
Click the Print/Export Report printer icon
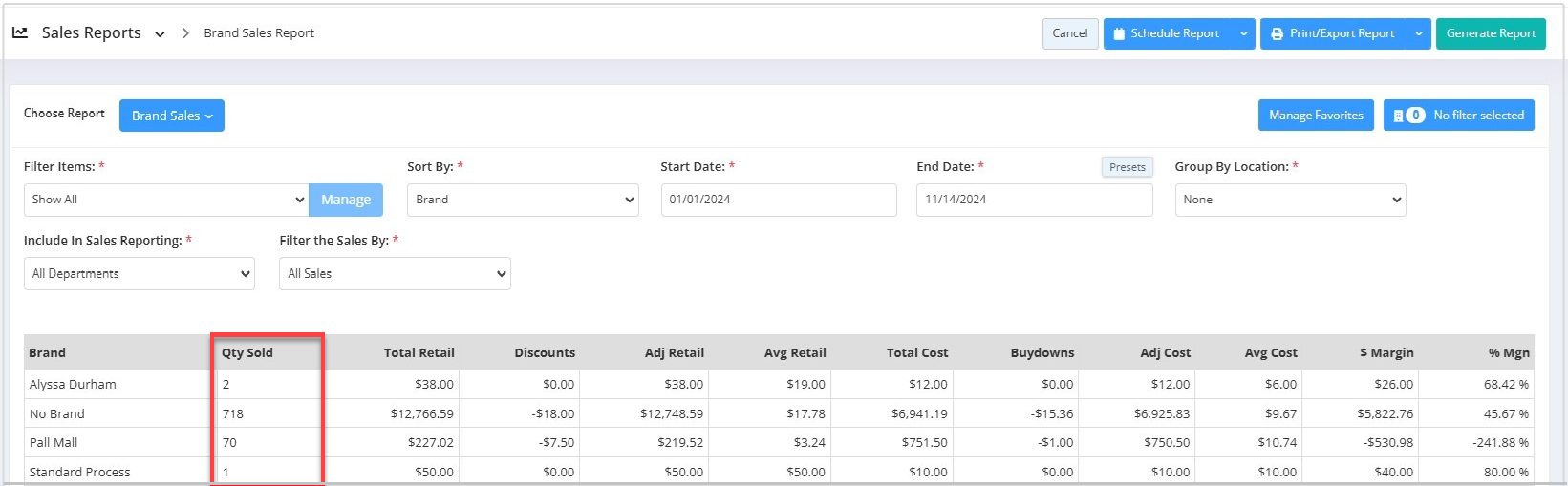coord(1277,33)
